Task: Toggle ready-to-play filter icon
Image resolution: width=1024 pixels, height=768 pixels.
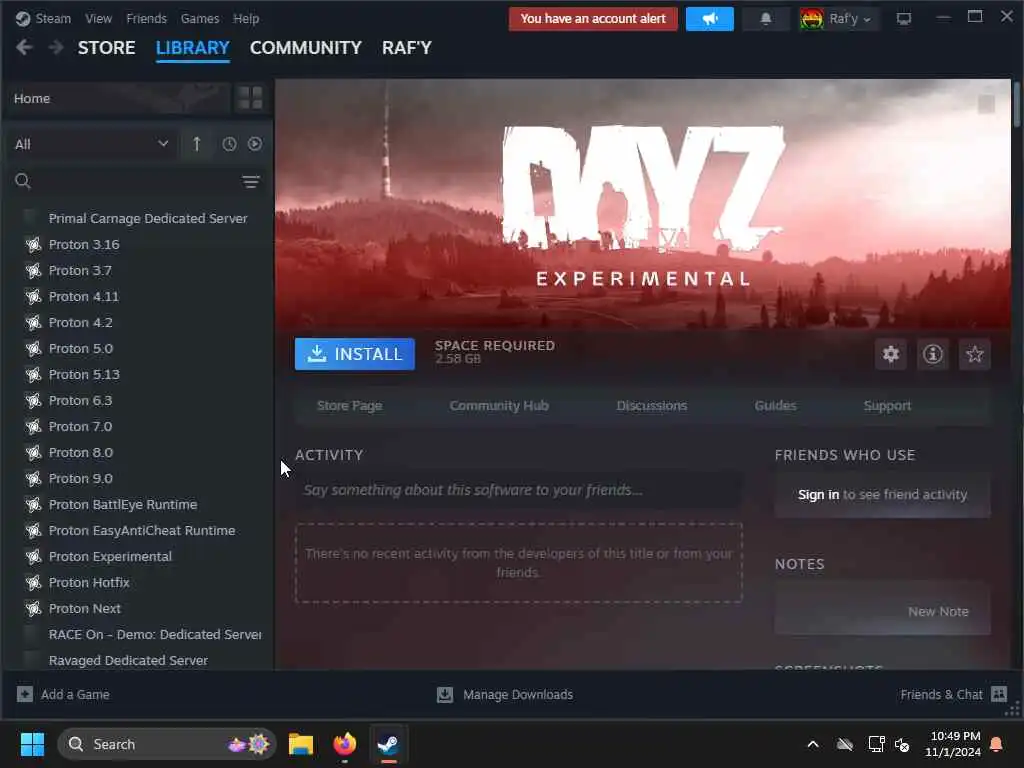Action: [x=255, y=144]
